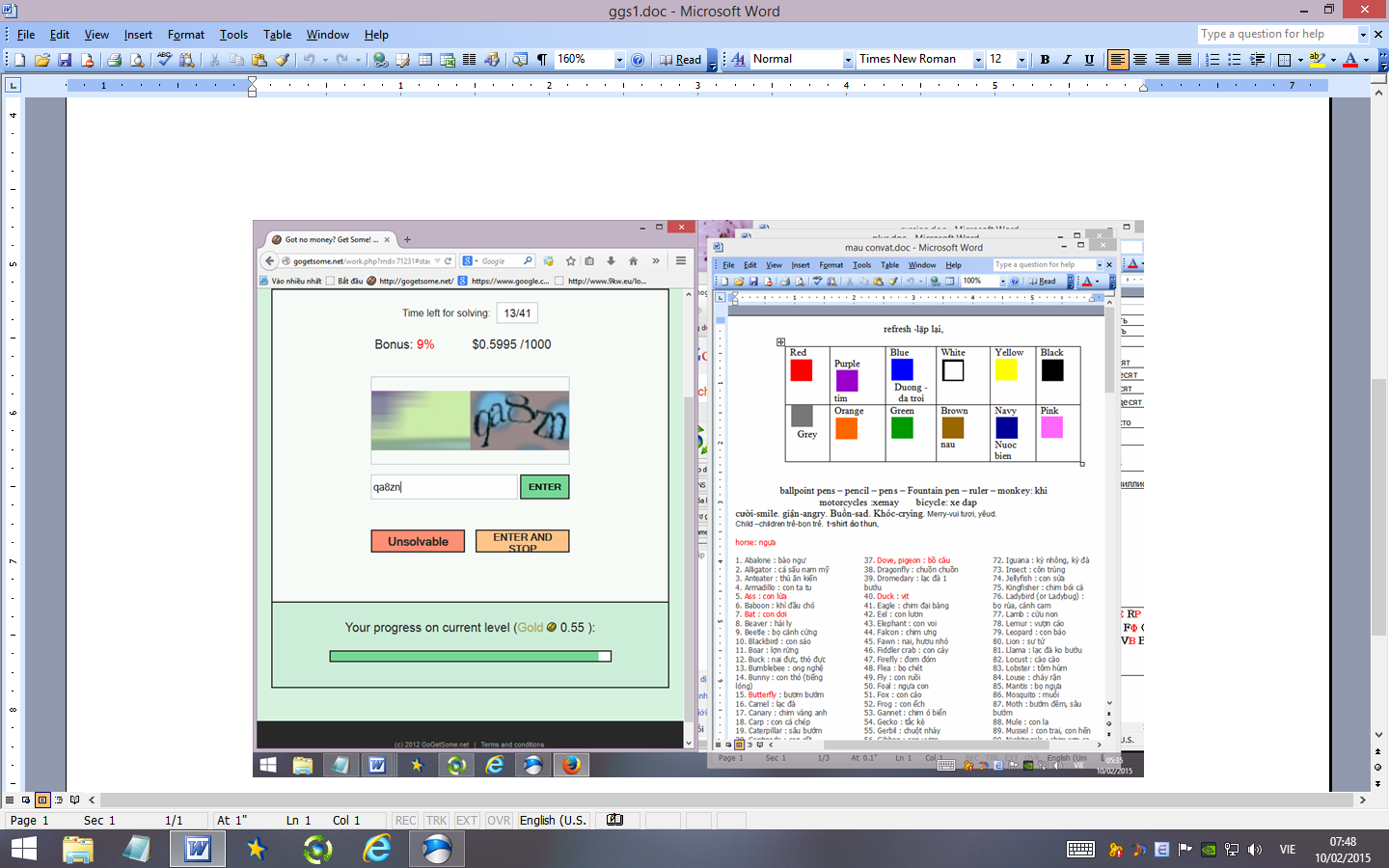Open Microsoft Word Help question icon
Viewport: 1389px width, 868px height.
[x=638, y=60]
